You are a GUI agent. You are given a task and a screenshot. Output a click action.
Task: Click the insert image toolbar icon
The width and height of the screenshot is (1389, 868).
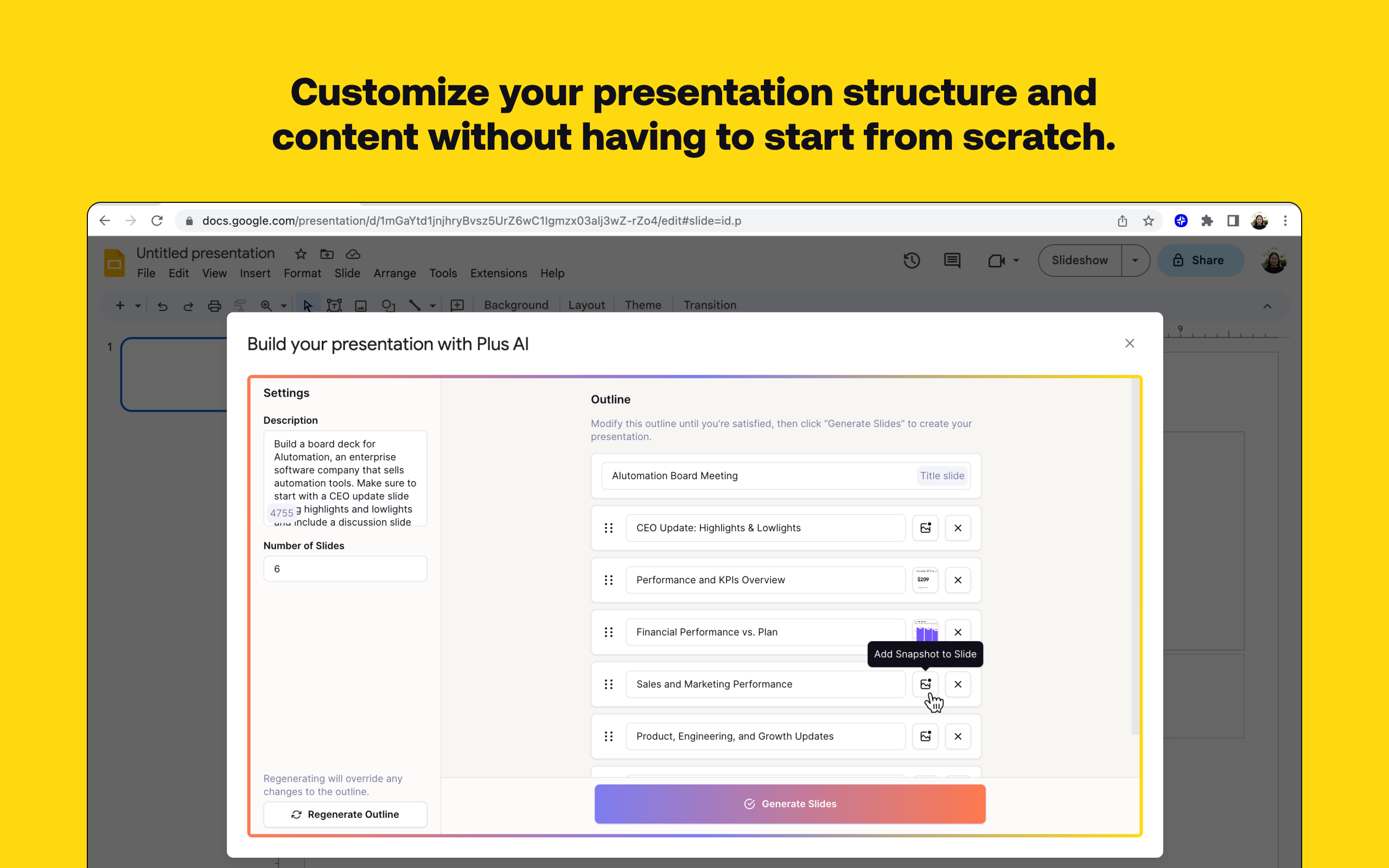click(361, 305)
